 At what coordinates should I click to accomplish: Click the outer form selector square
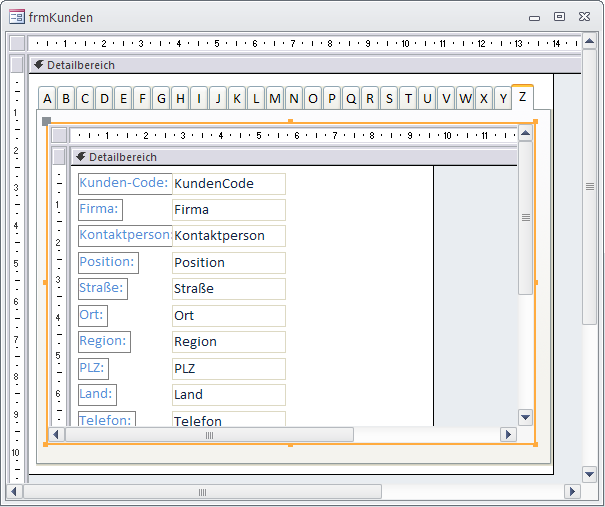[x=16, y=43]
